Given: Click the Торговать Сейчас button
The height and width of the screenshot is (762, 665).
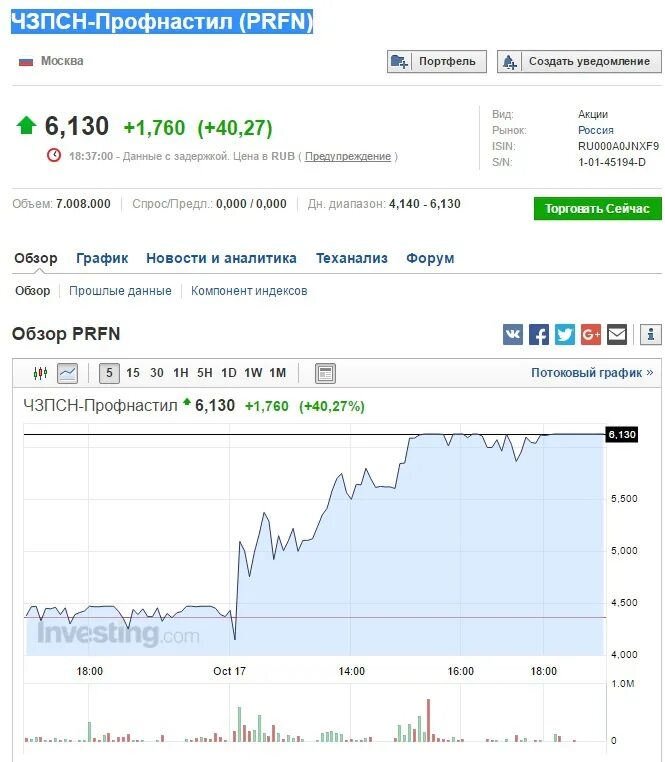Looking at the screenshot, I should tap(597, 208).
